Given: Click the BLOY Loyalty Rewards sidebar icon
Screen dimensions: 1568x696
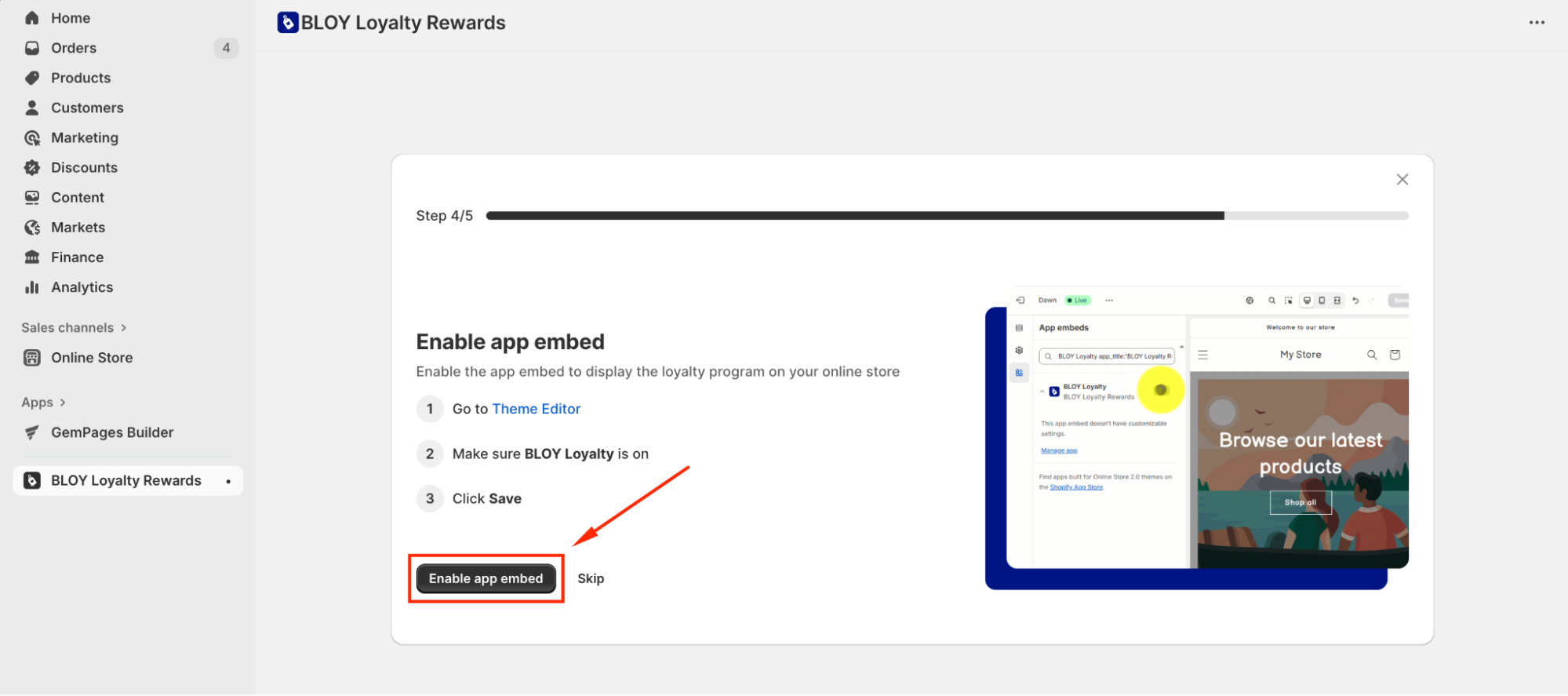Looking at the screenshot, I should pyautogui.click(x=32, y=480).
